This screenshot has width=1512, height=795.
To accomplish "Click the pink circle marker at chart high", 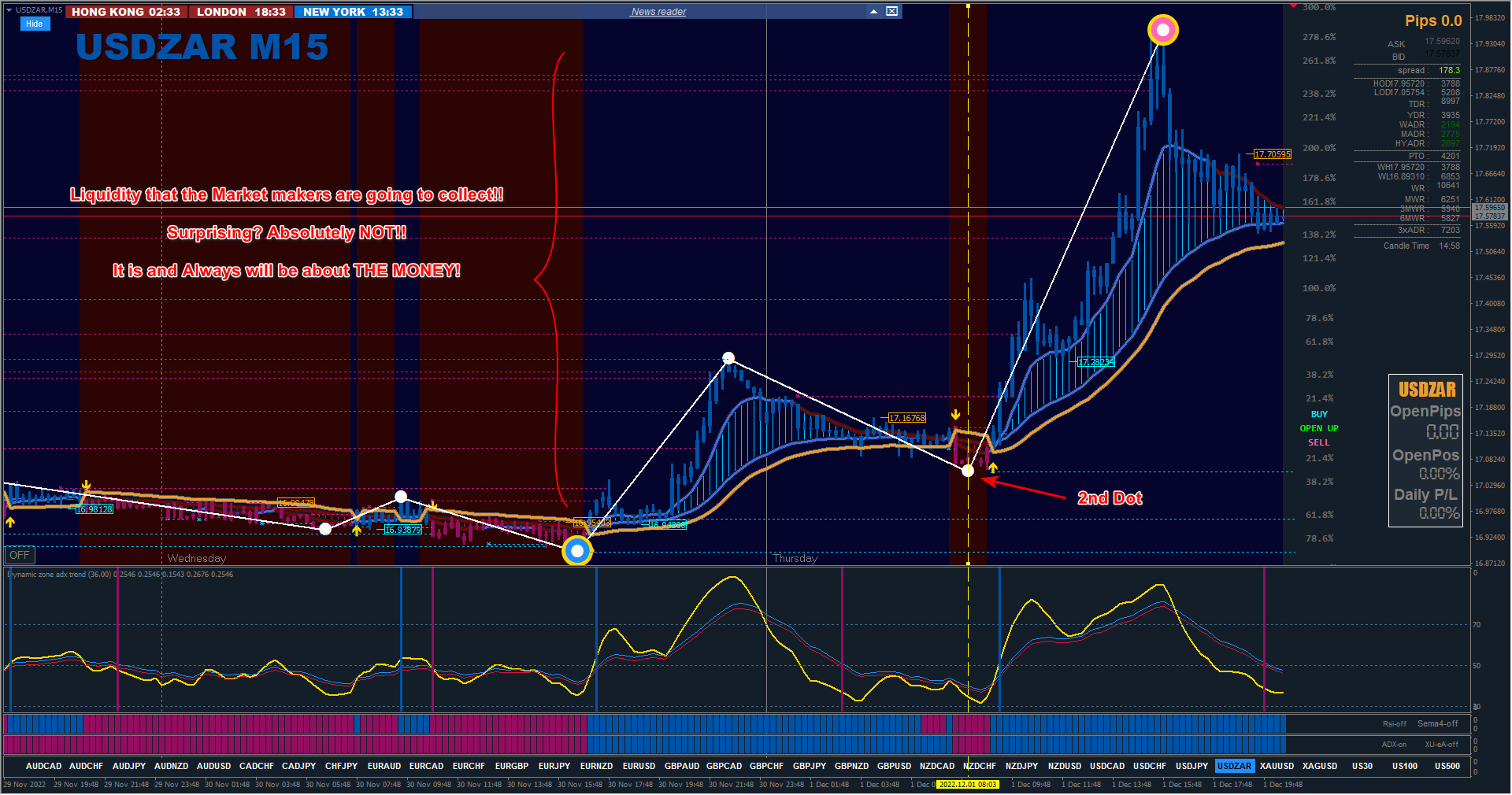I will point(1163,30).
